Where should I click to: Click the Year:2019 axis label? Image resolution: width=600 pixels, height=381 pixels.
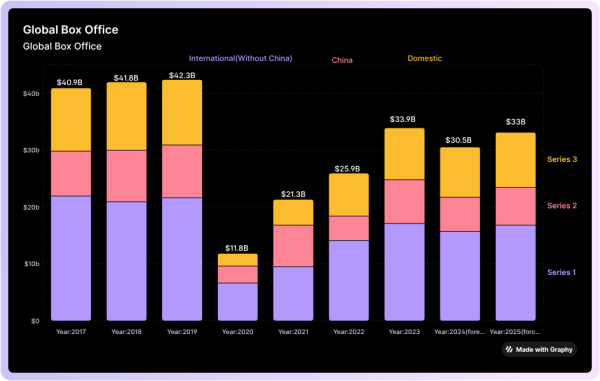point(182,332)
